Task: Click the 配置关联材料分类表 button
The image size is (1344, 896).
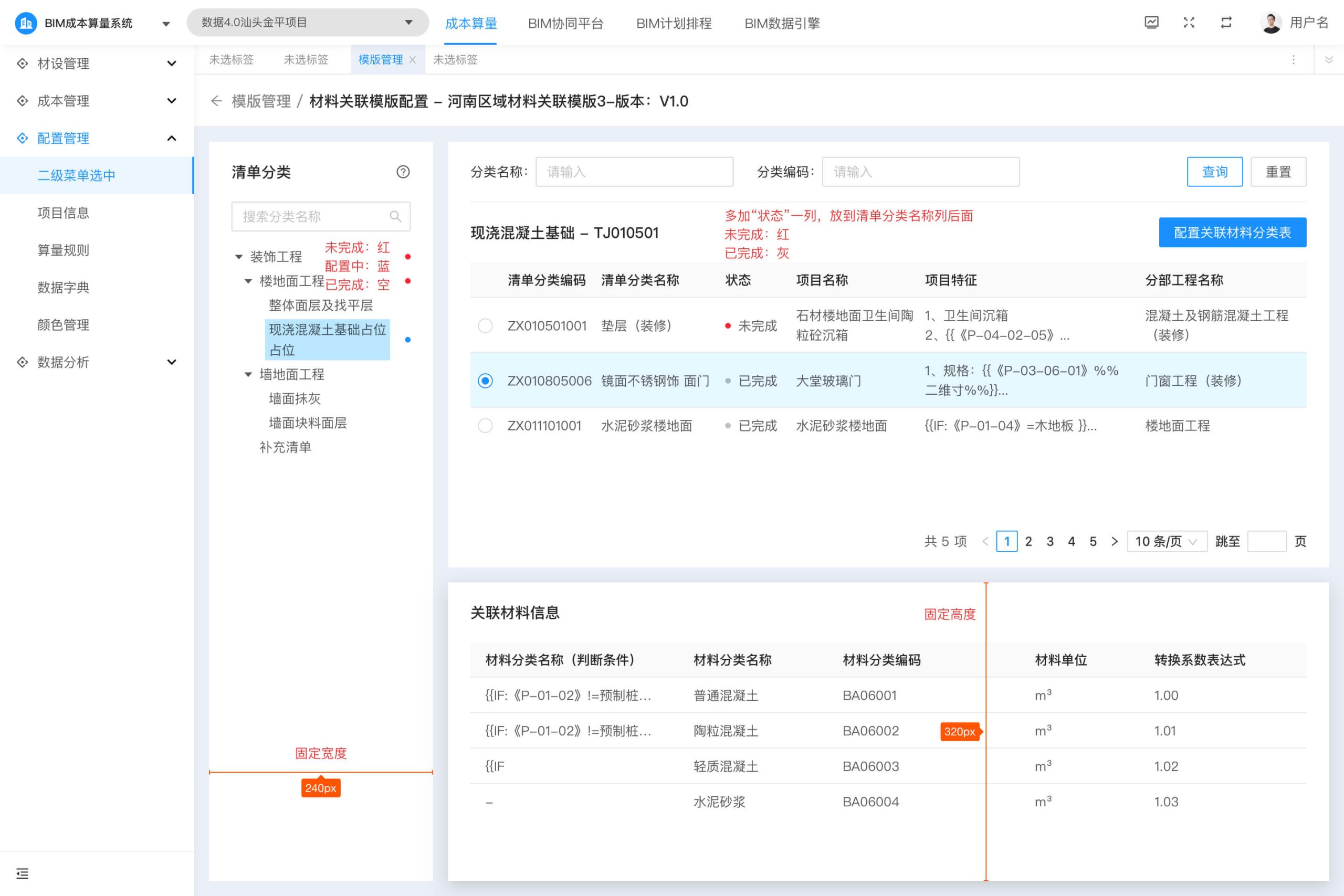Action: point(1232,233)
